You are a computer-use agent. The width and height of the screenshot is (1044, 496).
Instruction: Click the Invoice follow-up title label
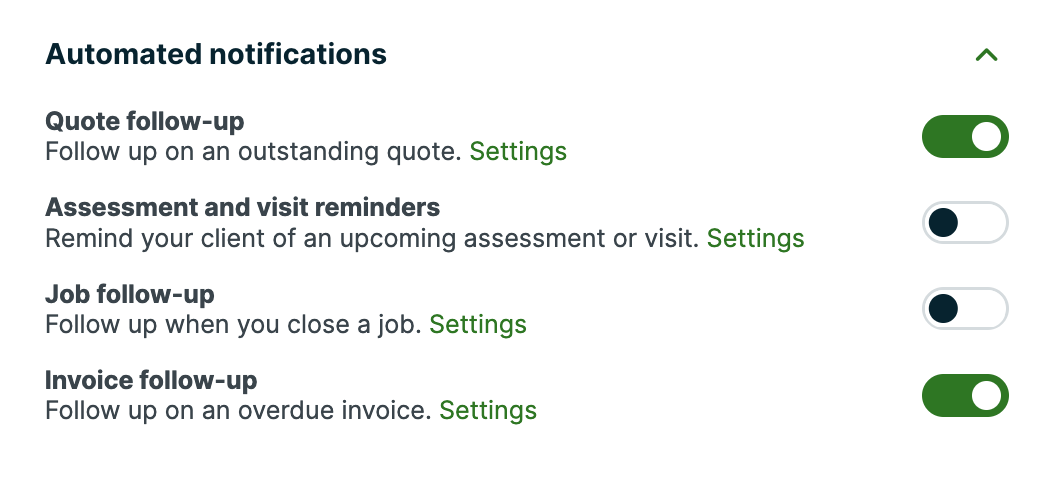coord(151,380)
